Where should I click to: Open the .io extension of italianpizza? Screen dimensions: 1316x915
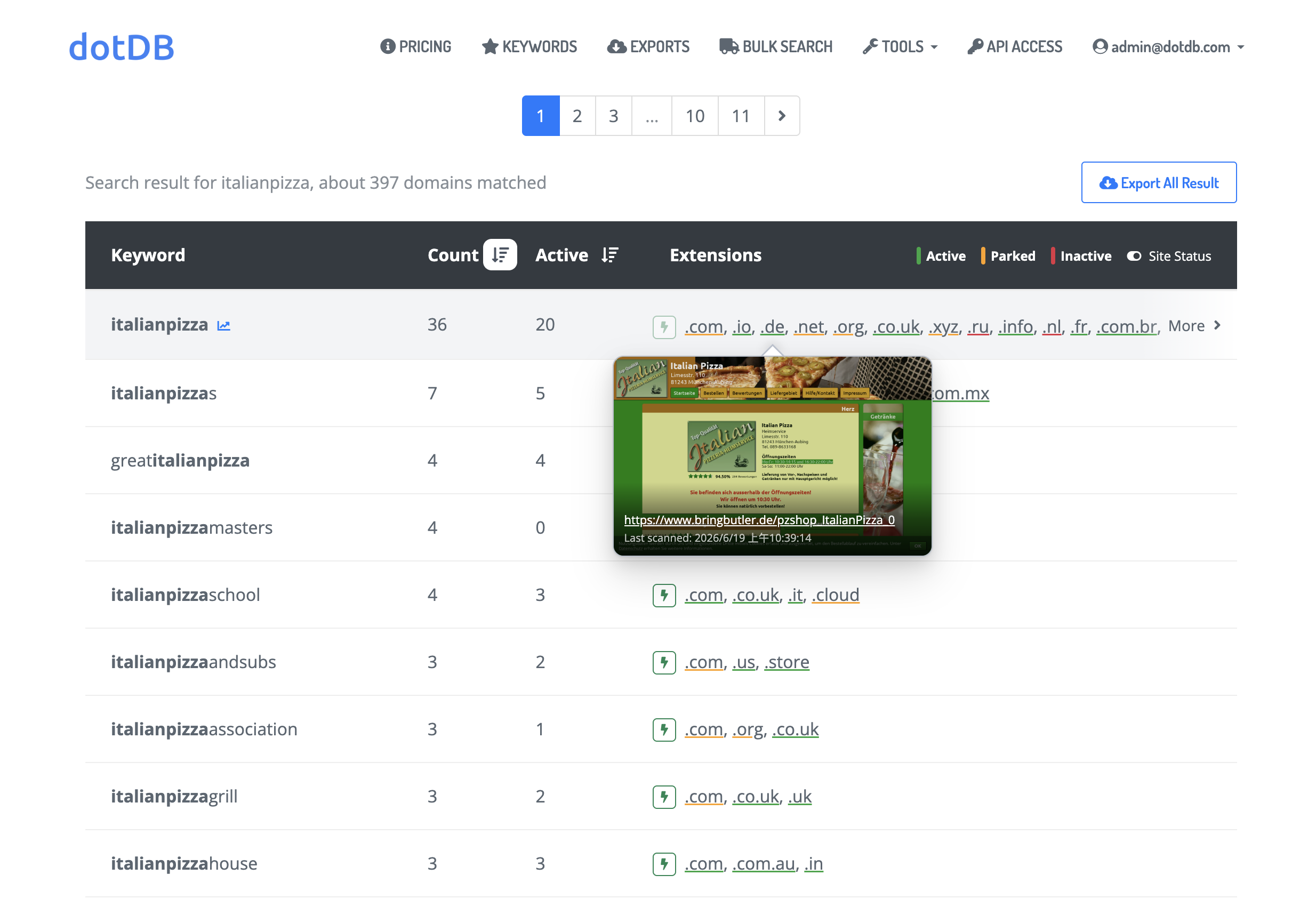[742, 326]
